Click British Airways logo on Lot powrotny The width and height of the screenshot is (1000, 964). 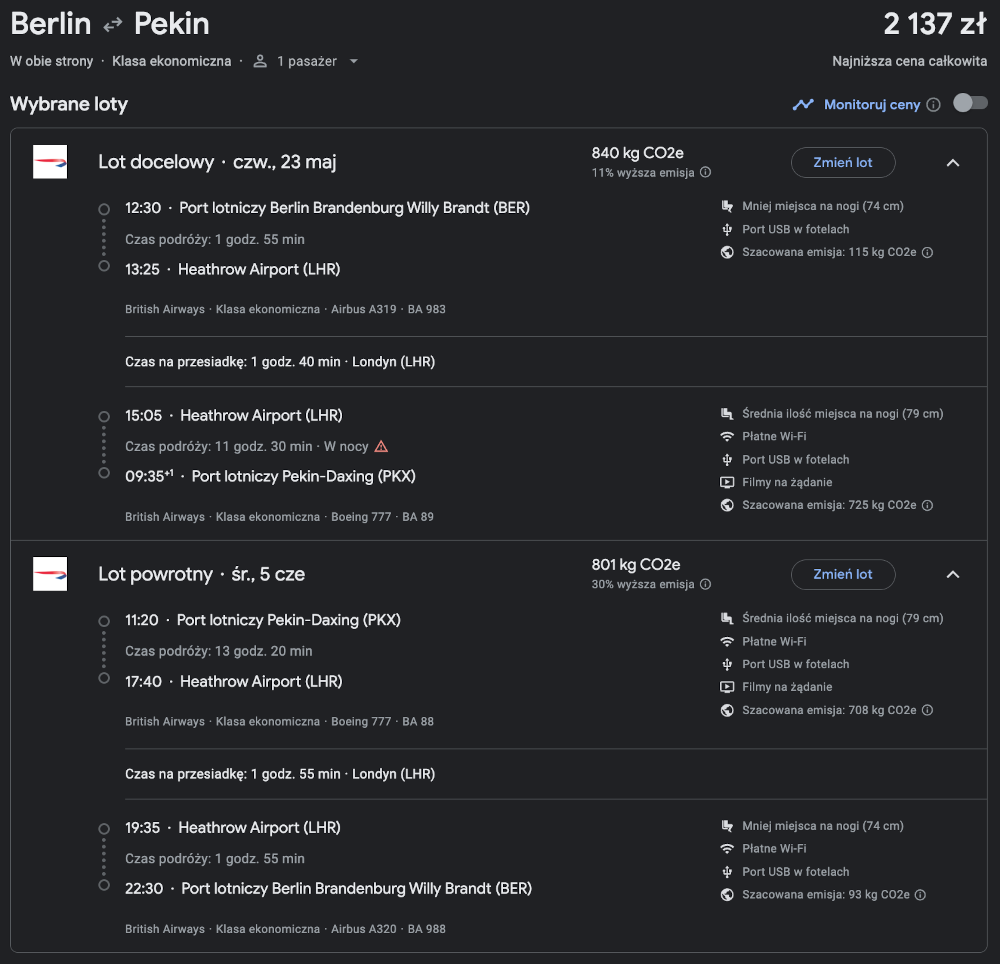coord(50,574)
